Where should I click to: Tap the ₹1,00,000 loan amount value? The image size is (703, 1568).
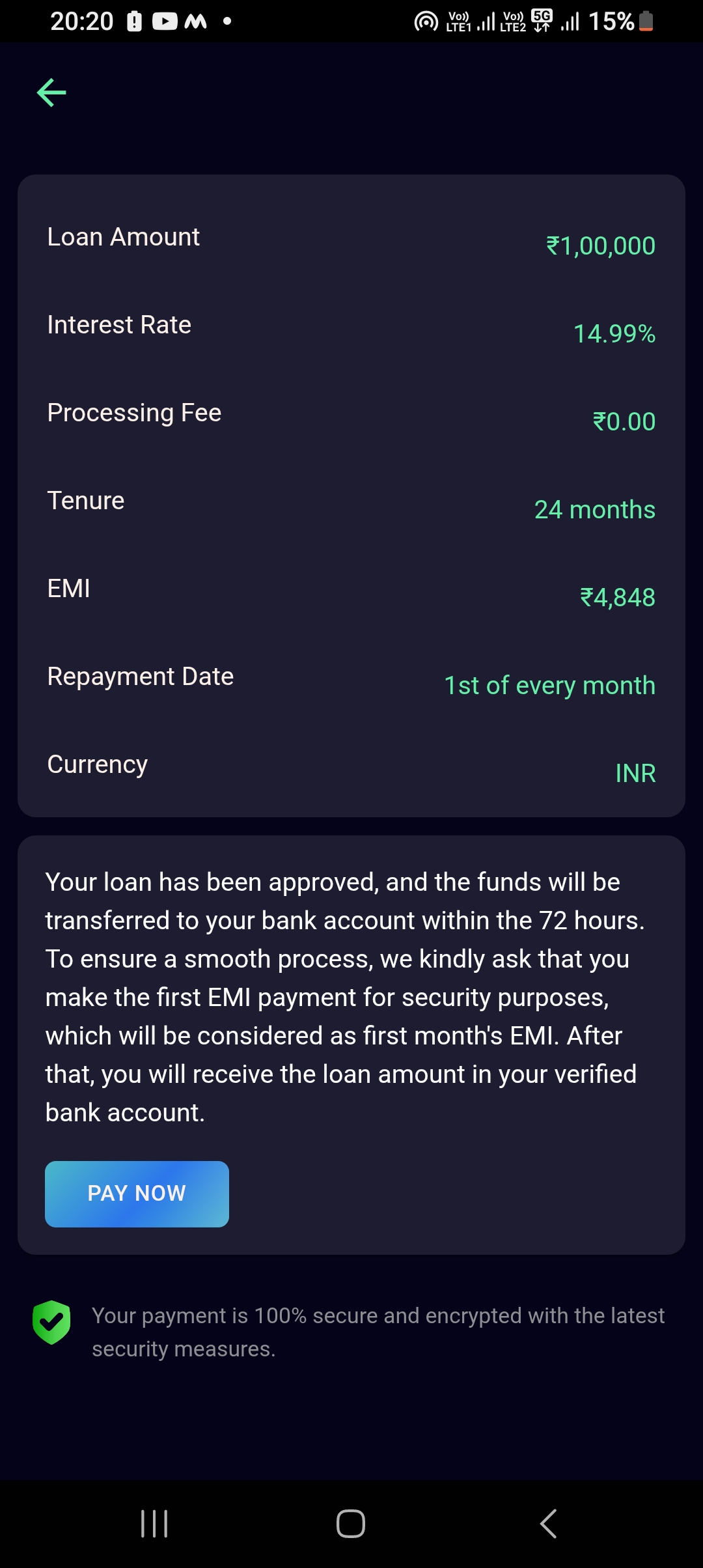[600, 246]
